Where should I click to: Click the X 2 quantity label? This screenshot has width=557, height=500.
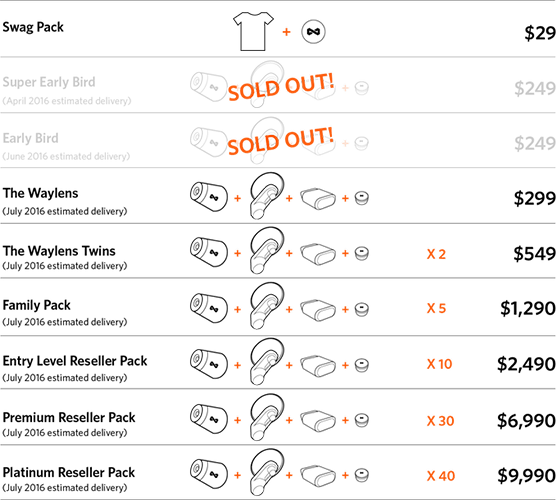436,254
